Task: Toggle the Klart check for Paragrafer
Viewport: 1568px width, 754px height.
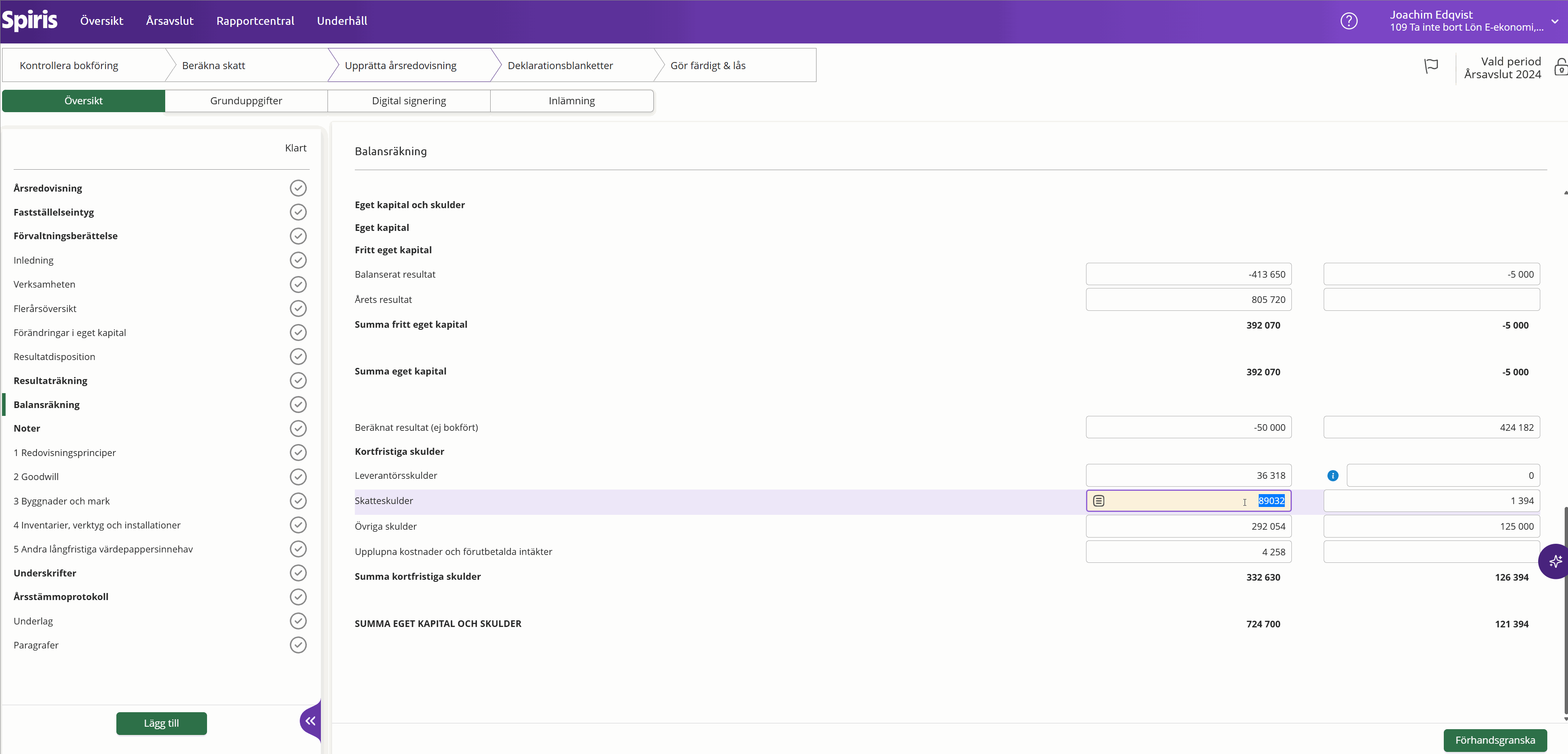Action: click(x=298, y=645)
